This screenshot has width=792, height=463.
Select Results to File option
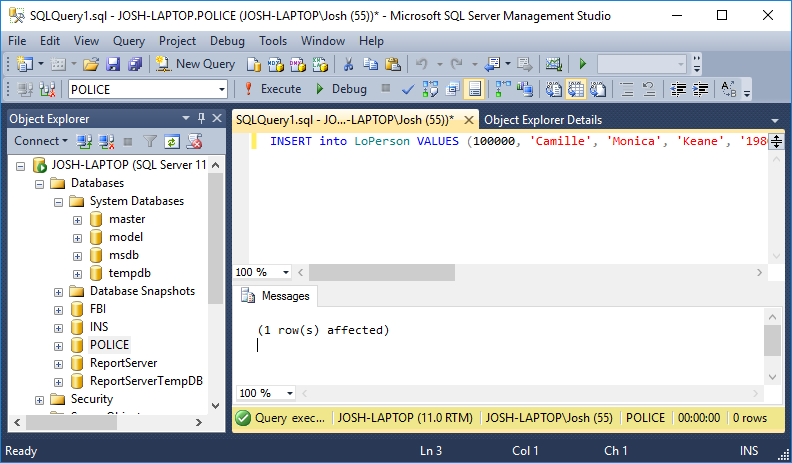click(598, 89)
